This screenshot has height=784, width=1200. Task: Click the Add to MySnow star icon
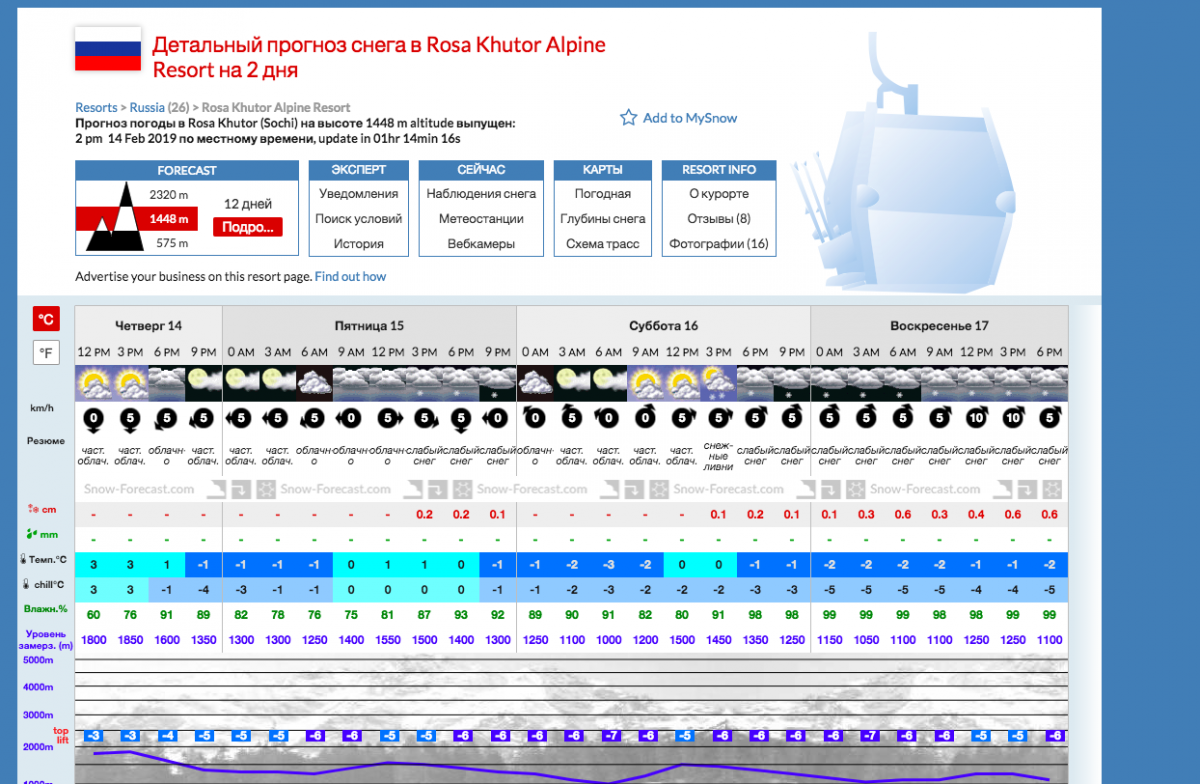[x=628, y=118]
